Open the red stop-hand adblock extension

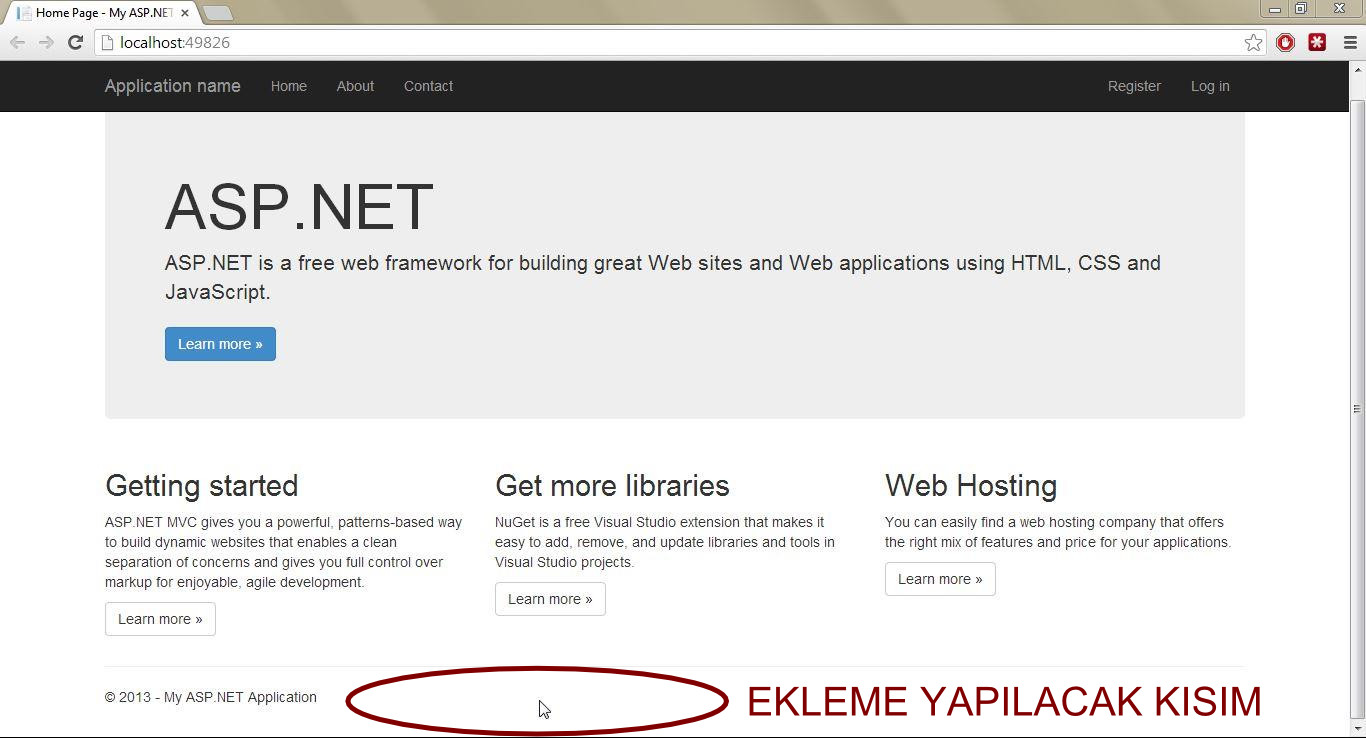pyautogui.click(x=1286, y=42)
